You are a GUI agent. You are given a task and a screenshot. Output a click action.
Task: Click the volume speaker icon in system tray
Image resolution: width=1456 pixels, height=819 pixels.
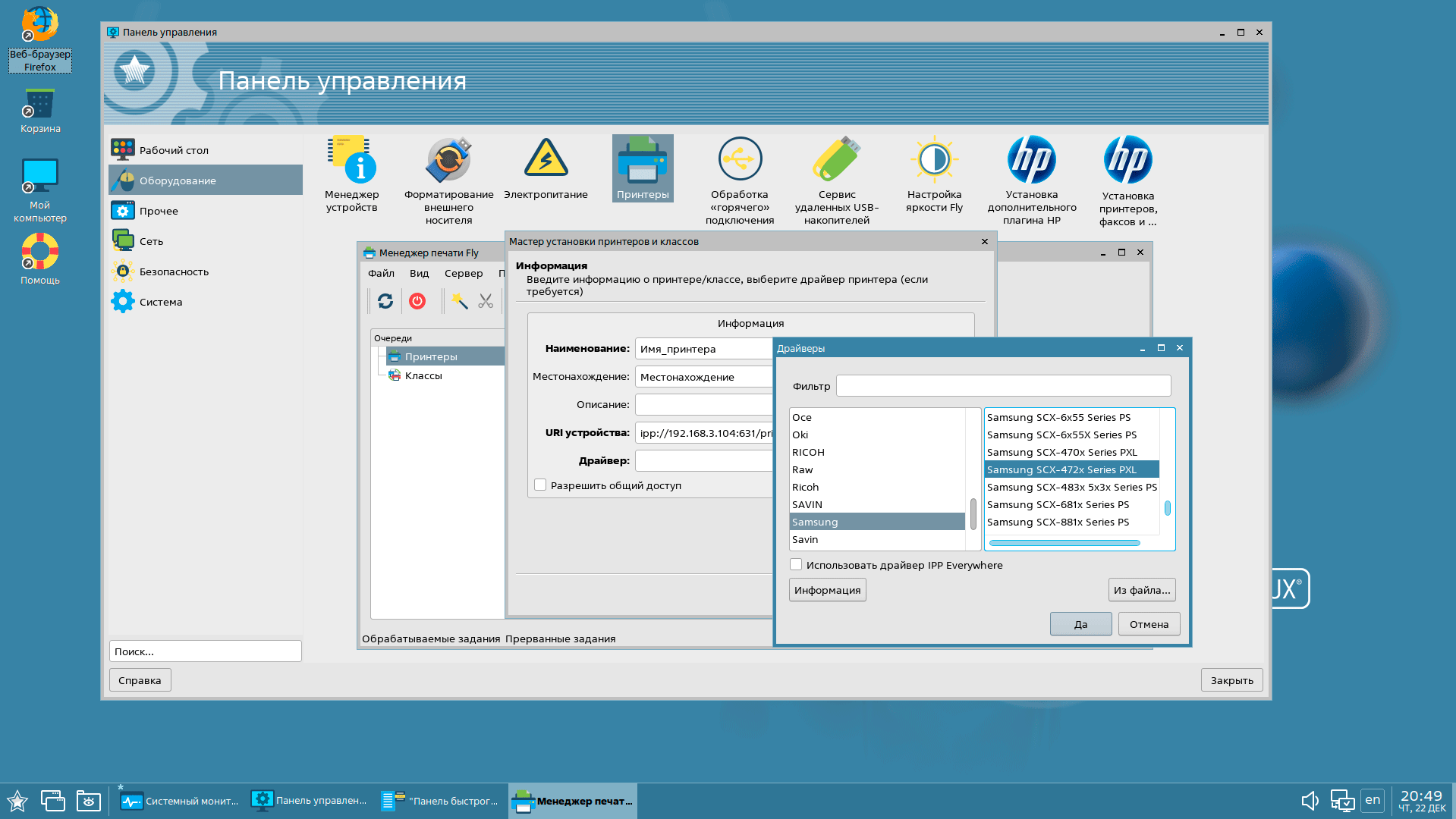tap(1310, 800)
